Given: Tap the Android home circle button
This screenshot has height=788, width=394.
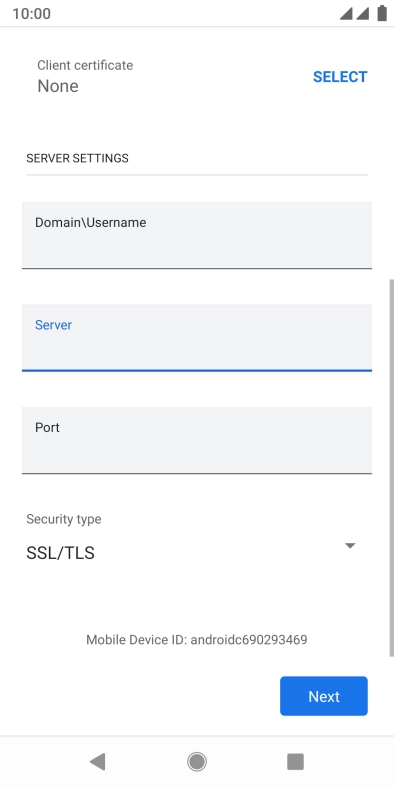Looking at the screenshot, I should point(197,762).
